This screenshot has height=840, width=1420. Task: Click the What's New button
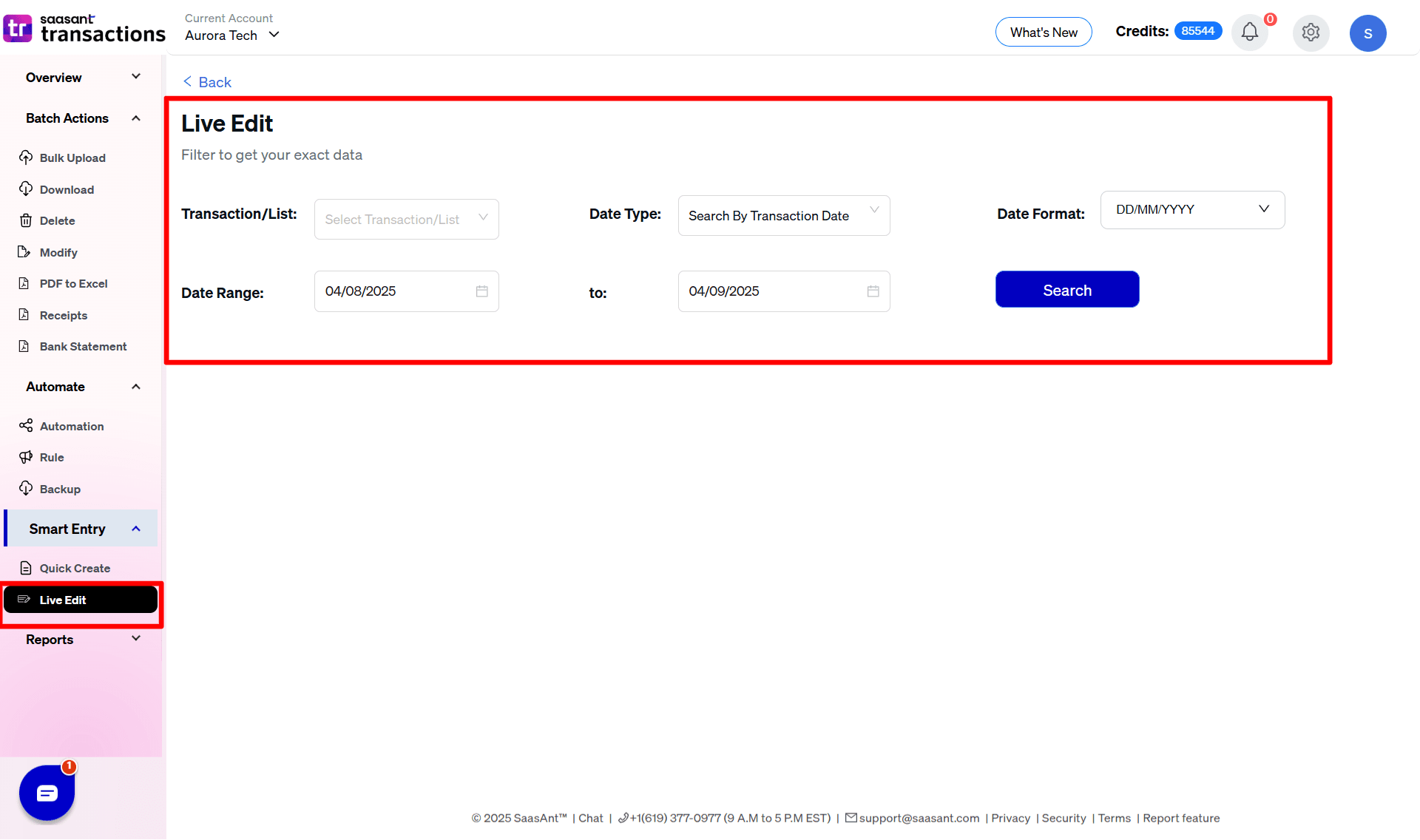click(x=1044, y=32)
